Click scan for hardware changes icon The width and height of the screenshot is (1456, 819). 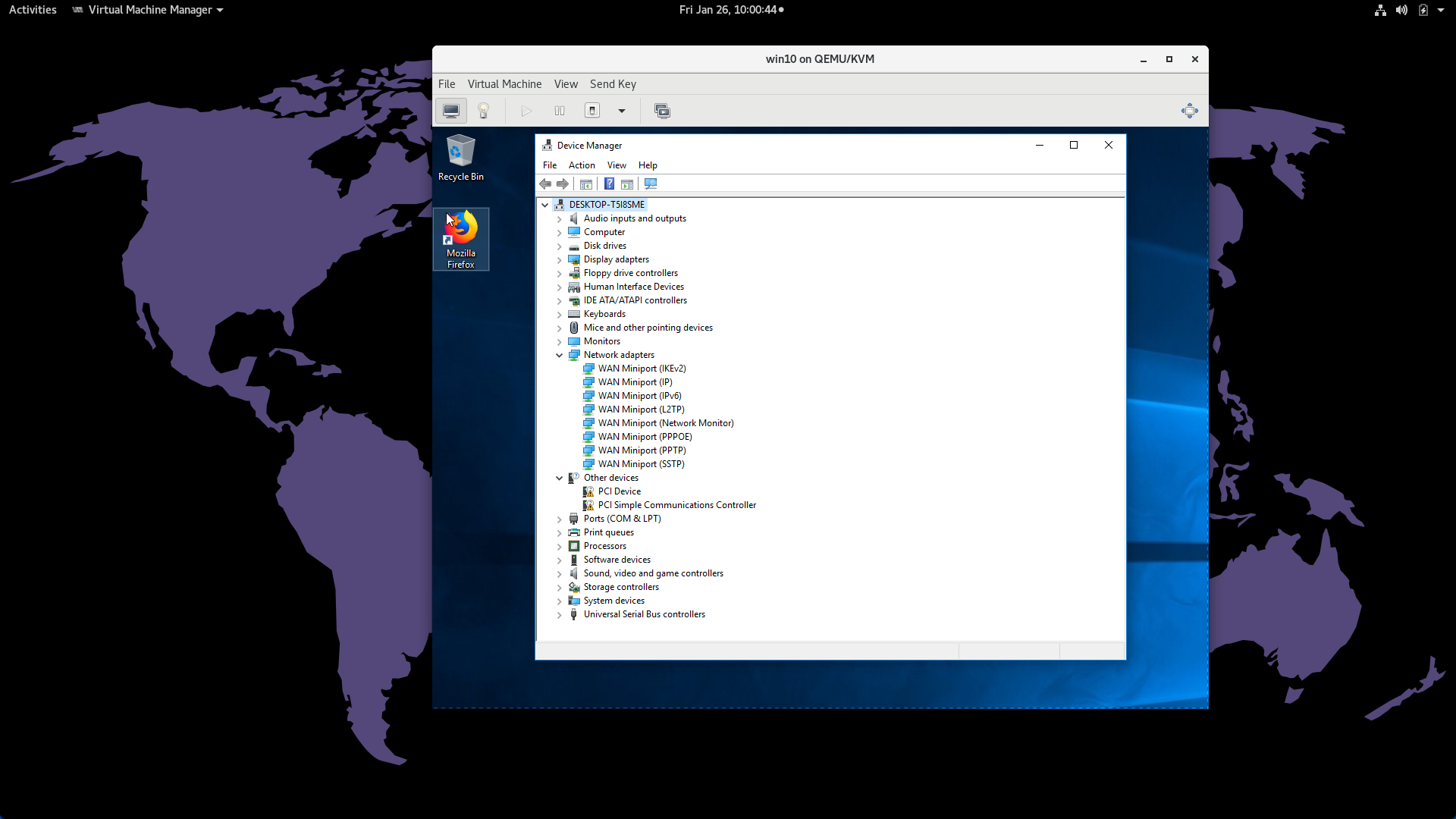pyautogui.click(x=651, y=184)
